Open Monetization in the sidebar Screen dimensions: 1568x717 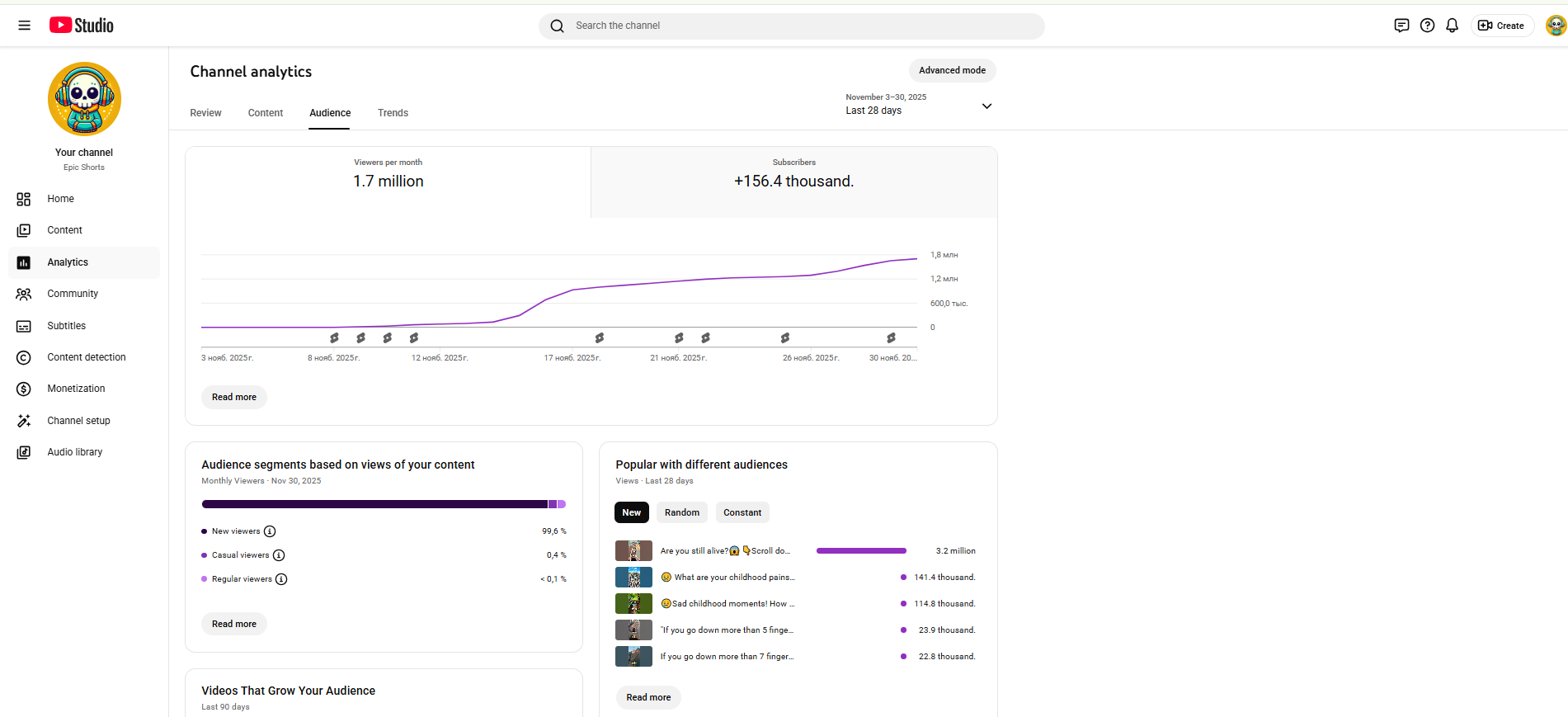pos(76,389)
